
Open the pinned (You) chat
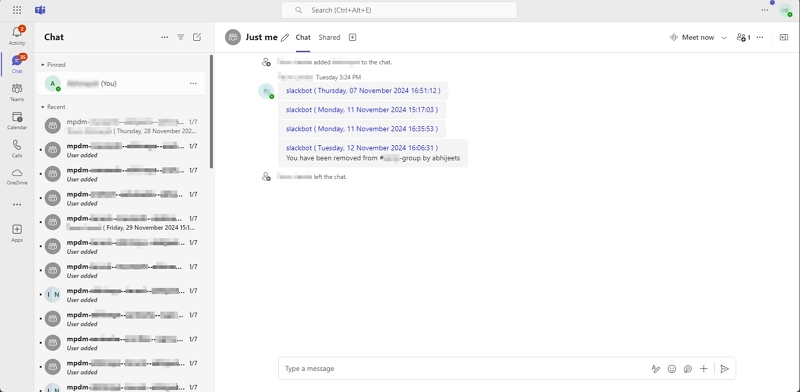coord(121,83)
